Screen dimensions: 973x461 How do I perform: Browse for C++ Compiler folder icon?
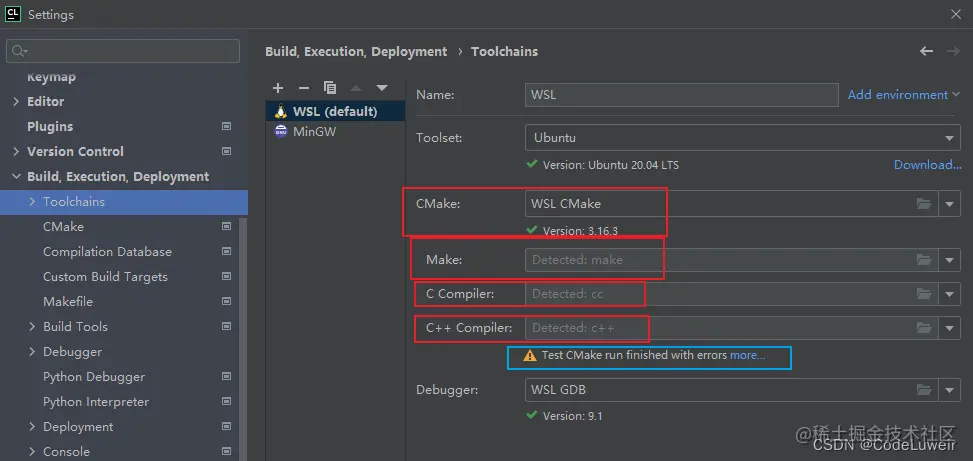[924, 328]
